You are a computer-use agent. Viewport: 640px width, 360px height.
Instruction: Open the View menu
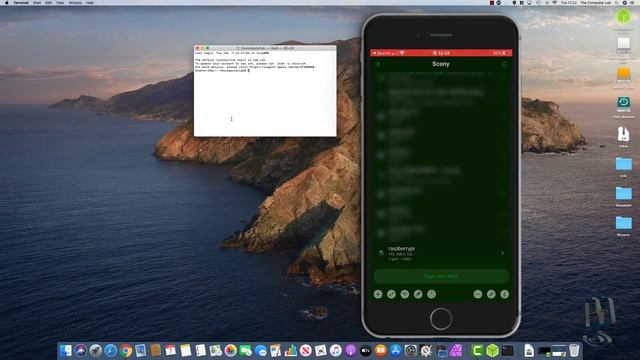pos(60,2)
